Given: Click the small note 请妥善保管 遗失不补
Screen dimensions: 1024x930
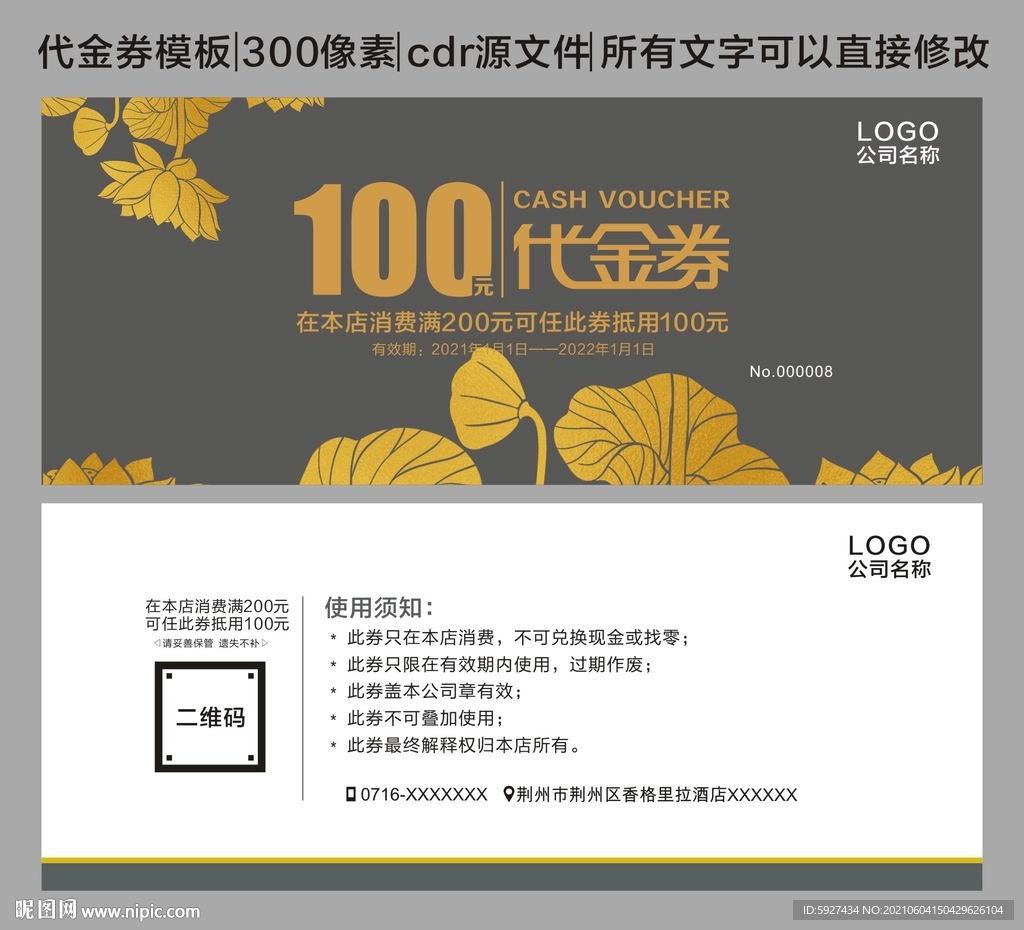Looking at the screenshot, I should (210, 643).
